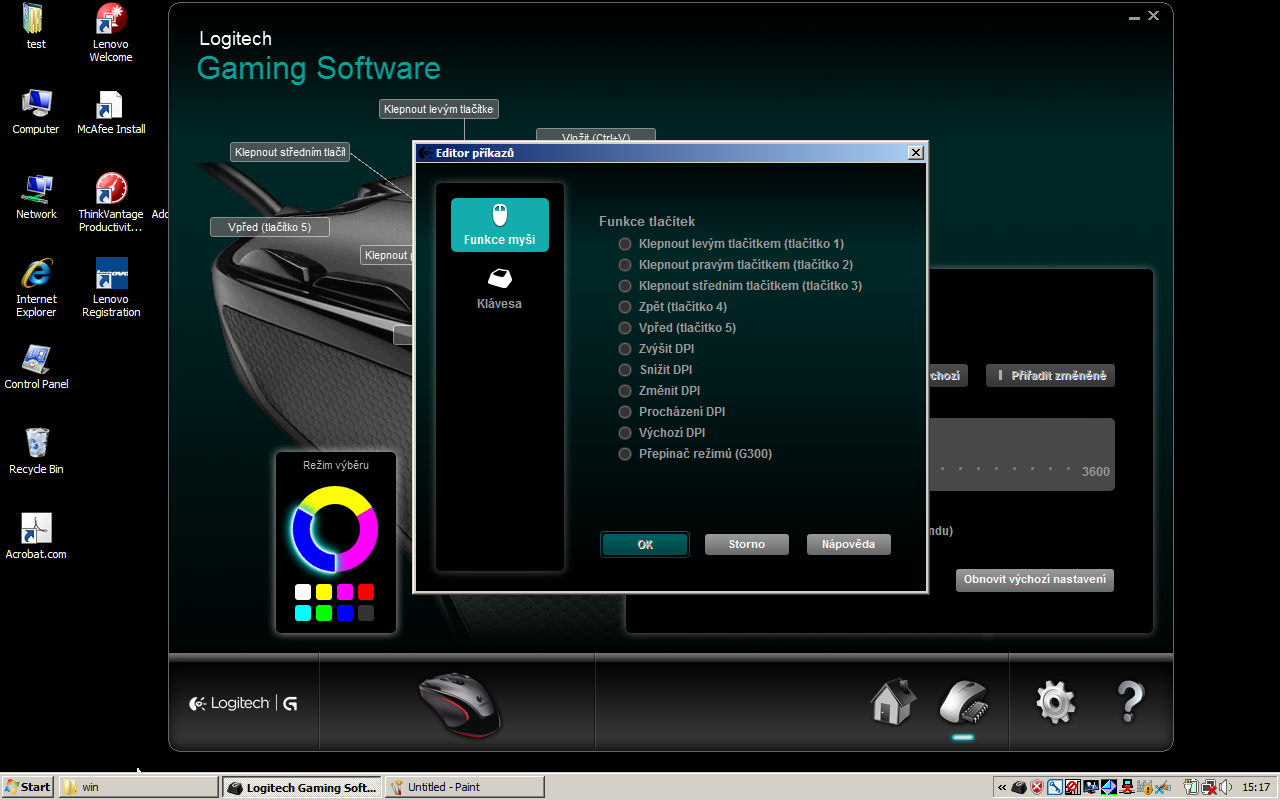1280x800 pixels.
Task: Select the Funkce myši tab
Action: [500, 224]
